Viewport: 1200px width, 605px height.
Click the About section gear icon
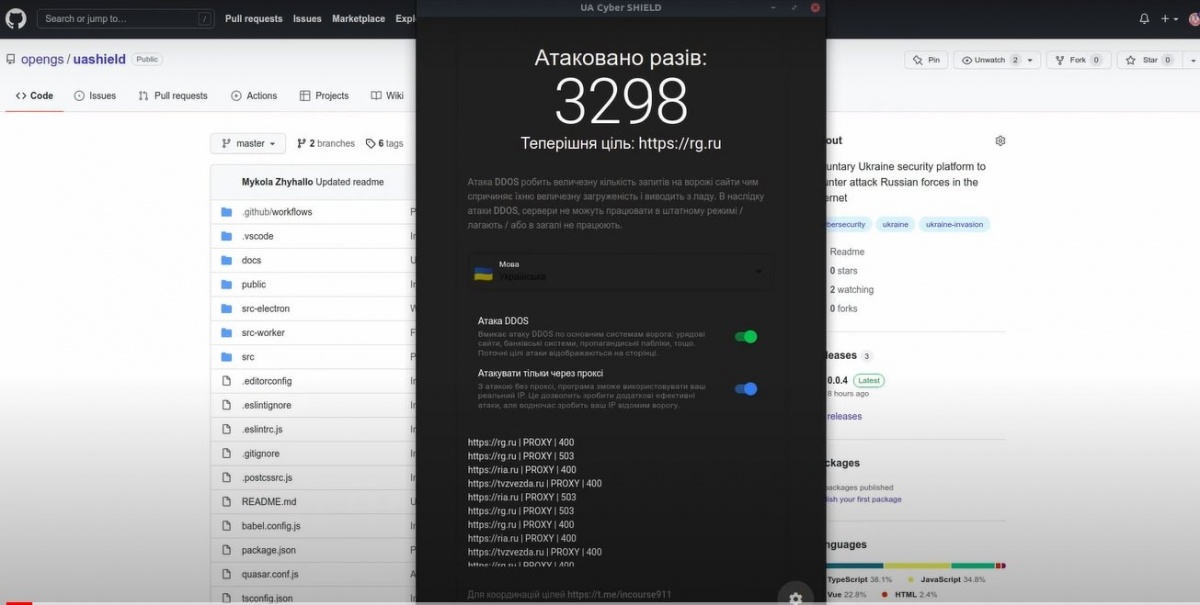(x=1000, y=141)
